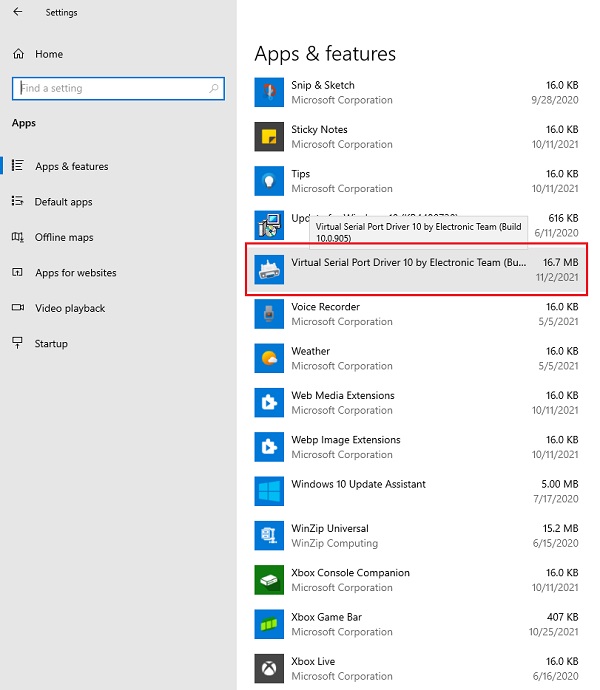
Task: Click the Sticky Notes app icon
Action: [x=269, y=136]
